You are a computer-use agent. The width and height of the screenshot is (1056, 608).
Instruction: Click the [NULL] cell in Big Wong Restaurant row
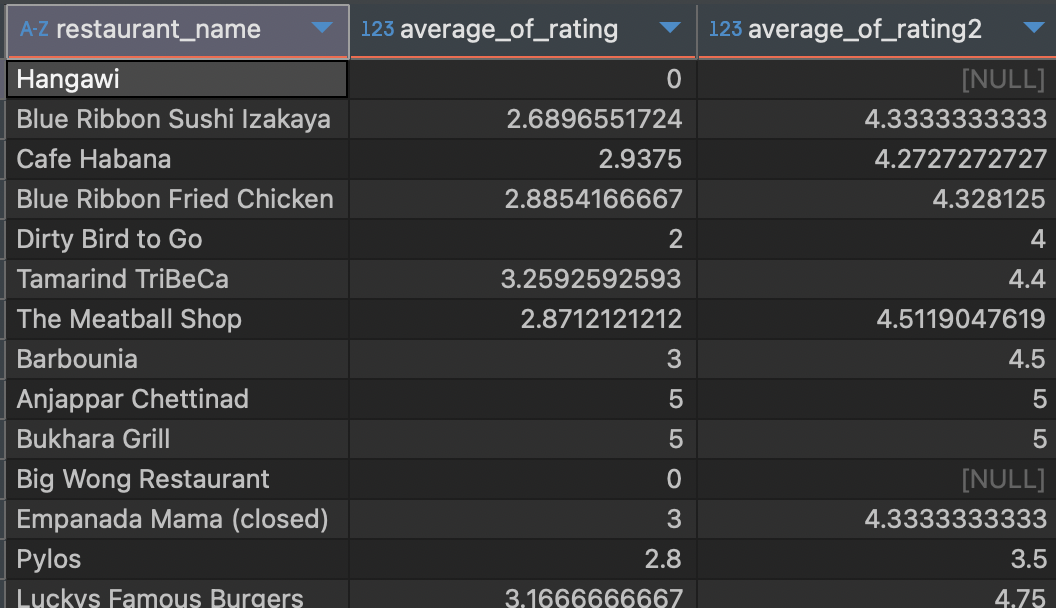point(1003,479)
